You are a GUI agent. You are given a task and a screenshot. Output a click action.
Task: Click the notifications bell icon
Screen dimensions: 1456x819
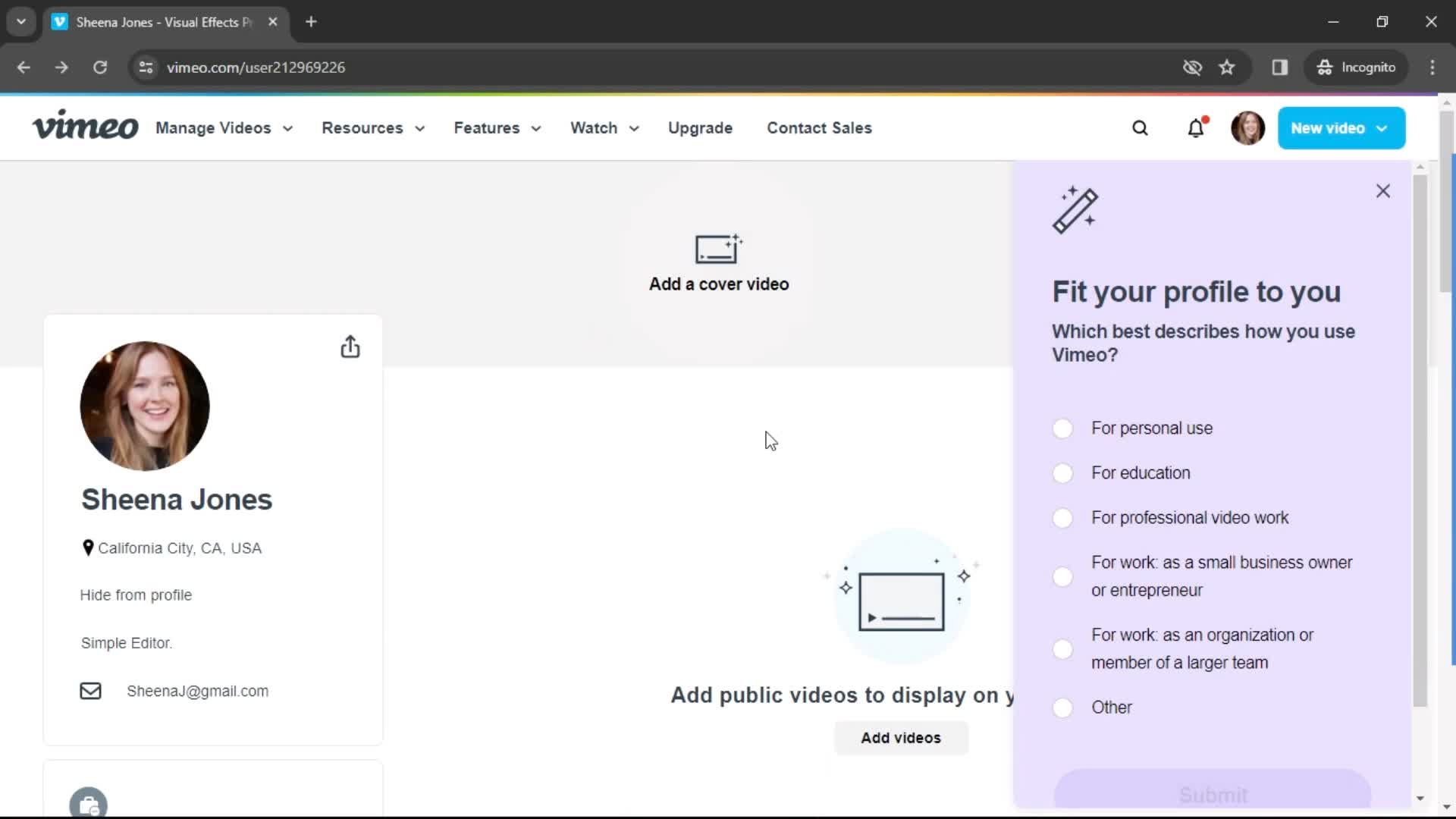[x=1196, y=127]
